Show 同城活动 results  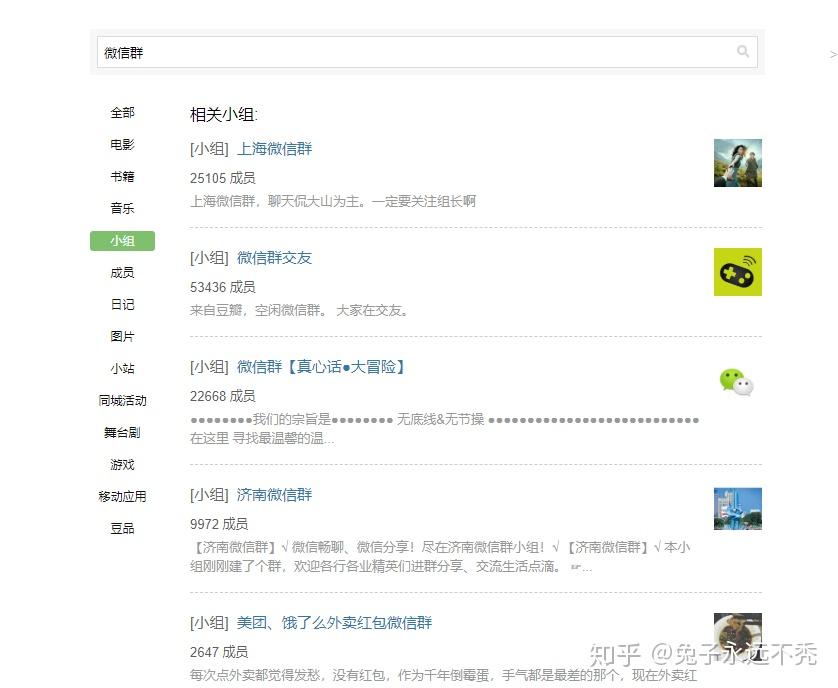point(122,400)
